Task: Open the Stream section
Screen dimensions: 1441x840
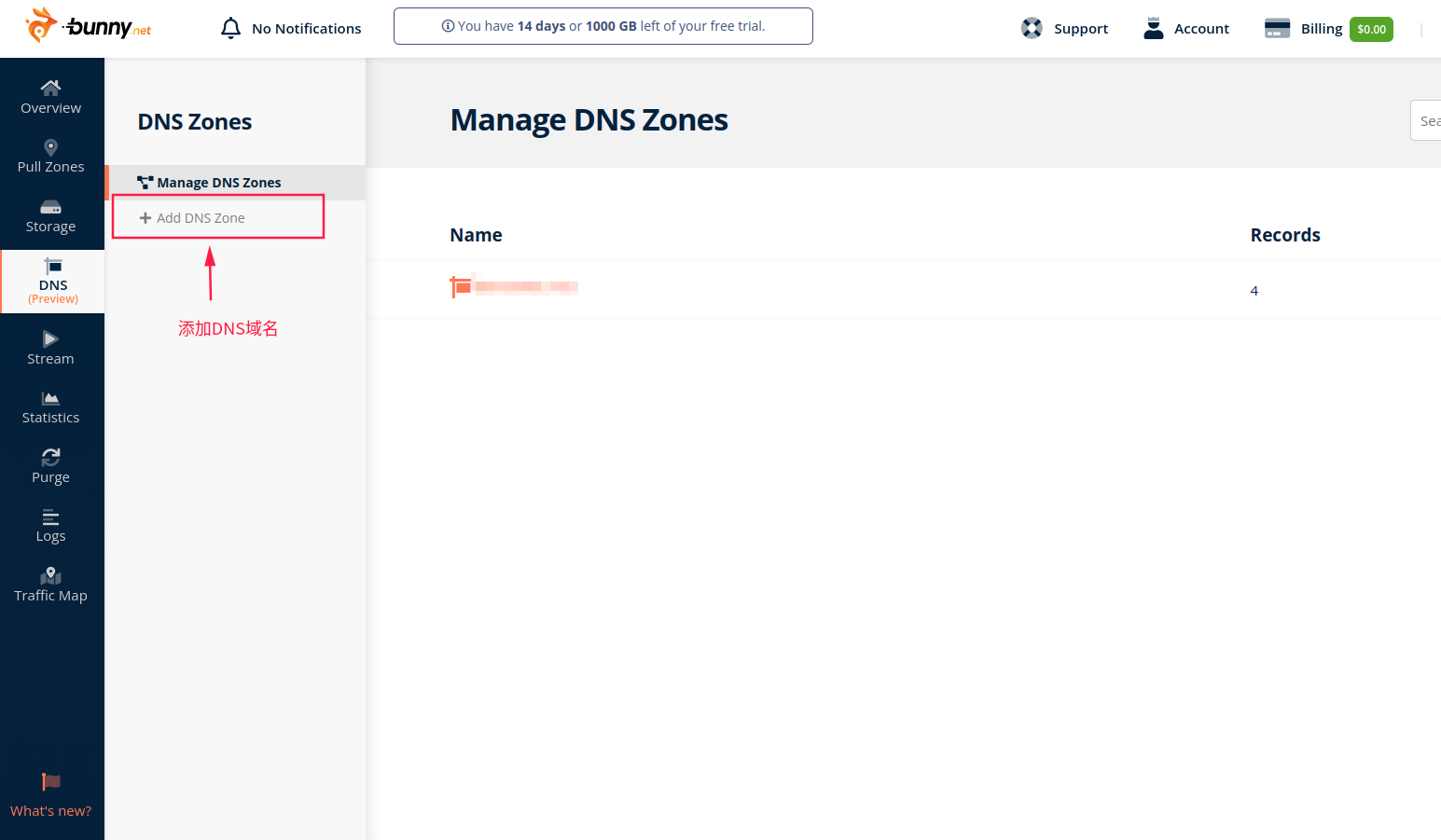Action: click(x=51, y=348)
